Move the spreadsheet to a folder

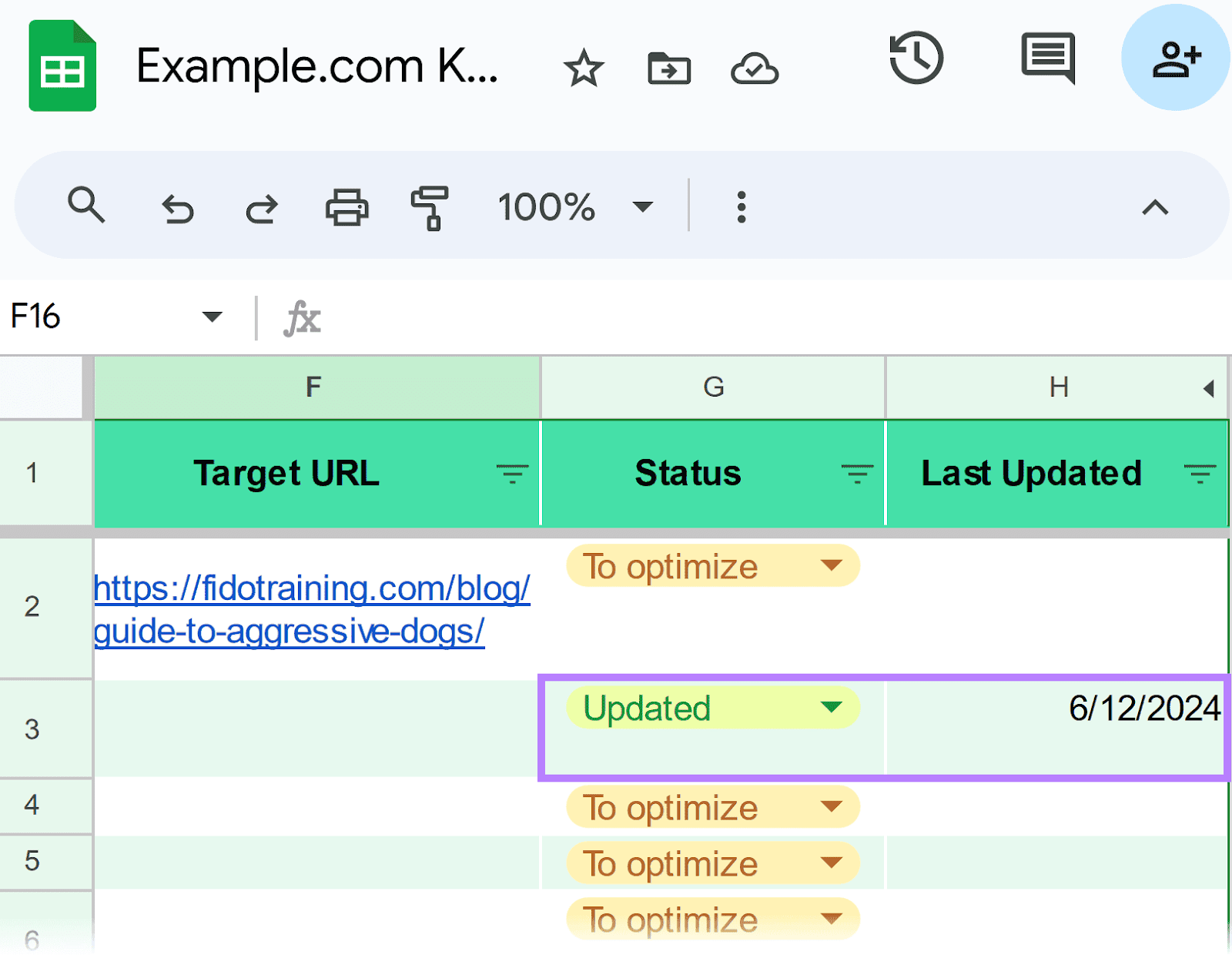point(668,68)
